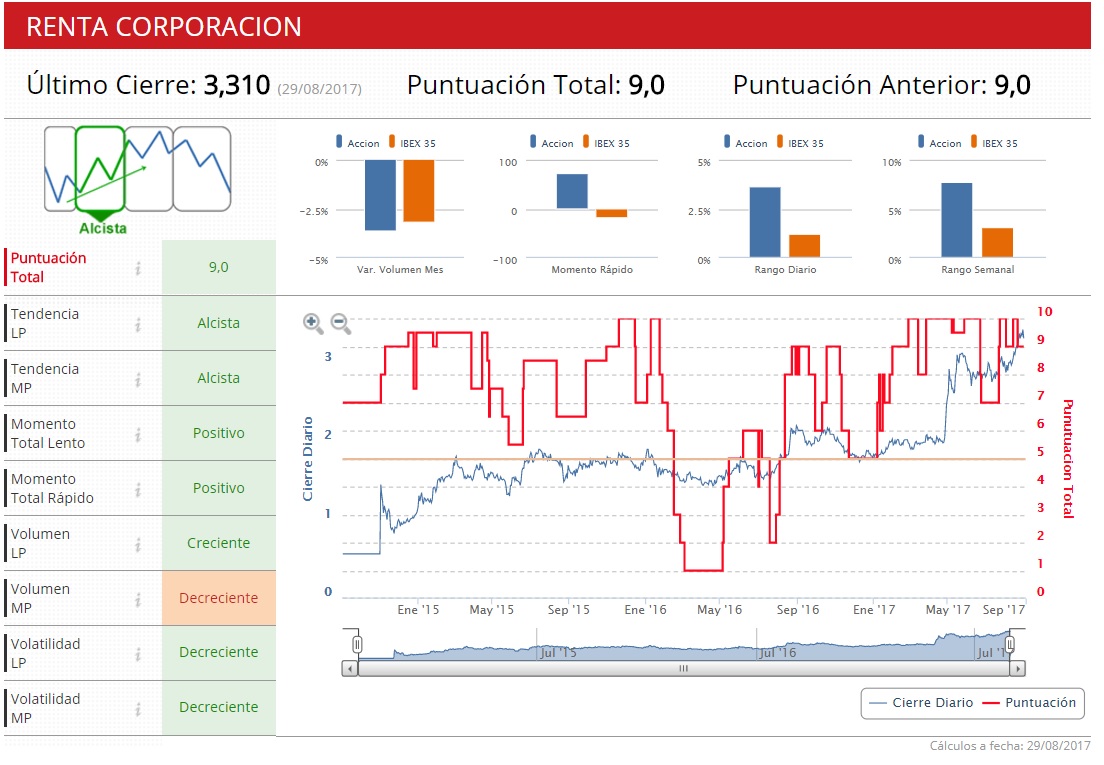This screenshot has width=1104, height=765.
Task: Click Alcista value for Tendencia MP
Action: pos(219,378)
